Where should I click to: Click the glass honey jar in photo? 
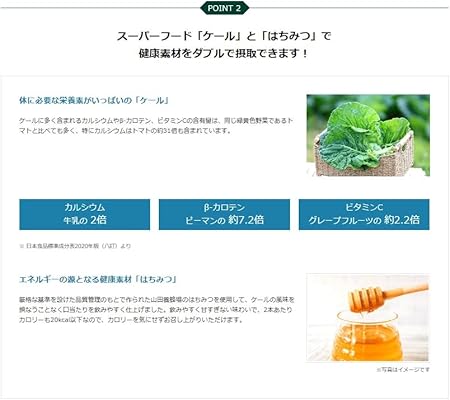pos(367,336)
